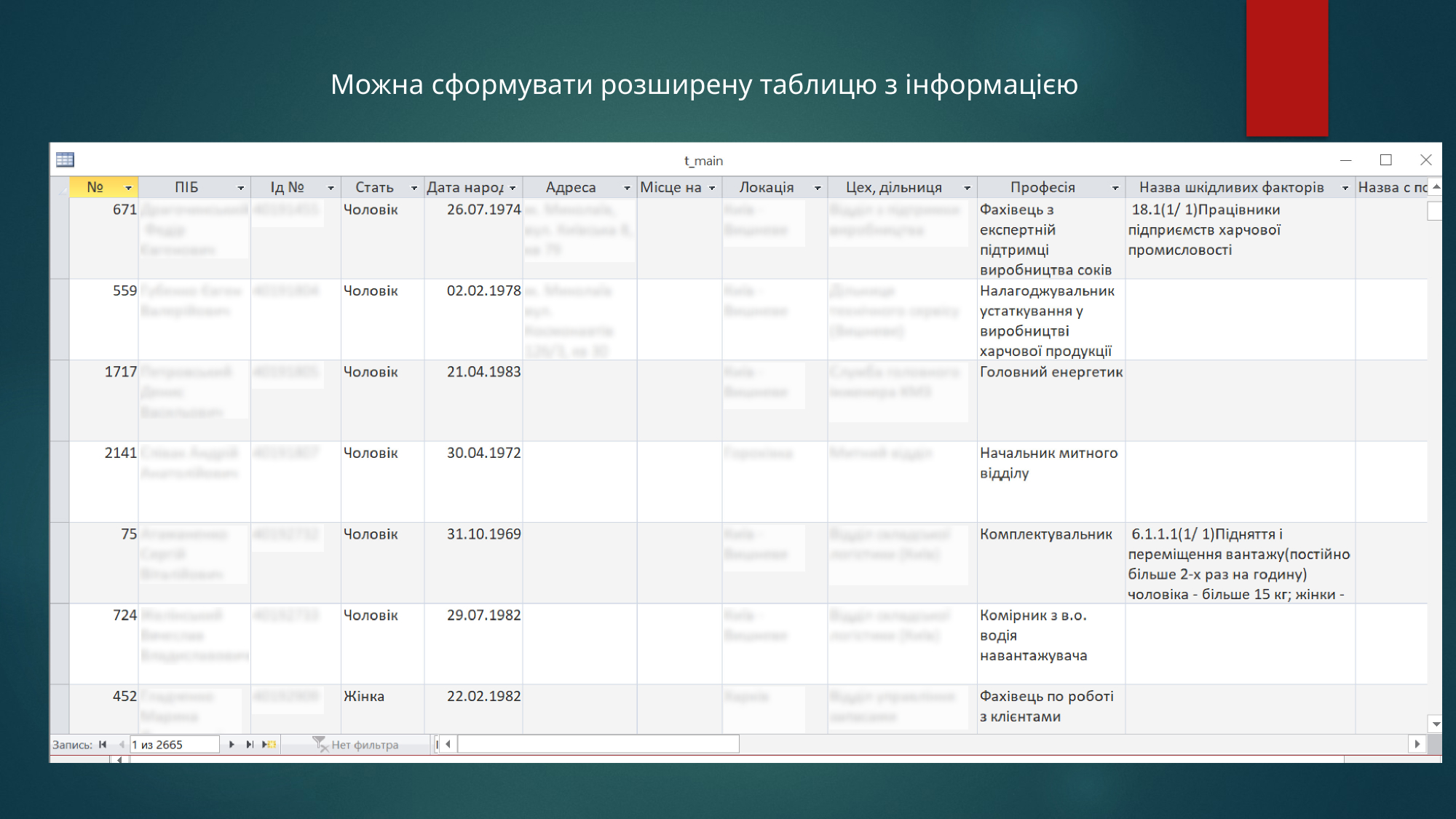Open the Місце на column dropdown arrow
Image resolution: width=1456 pixels, height=819 pixels.
[x=712, y=188]
